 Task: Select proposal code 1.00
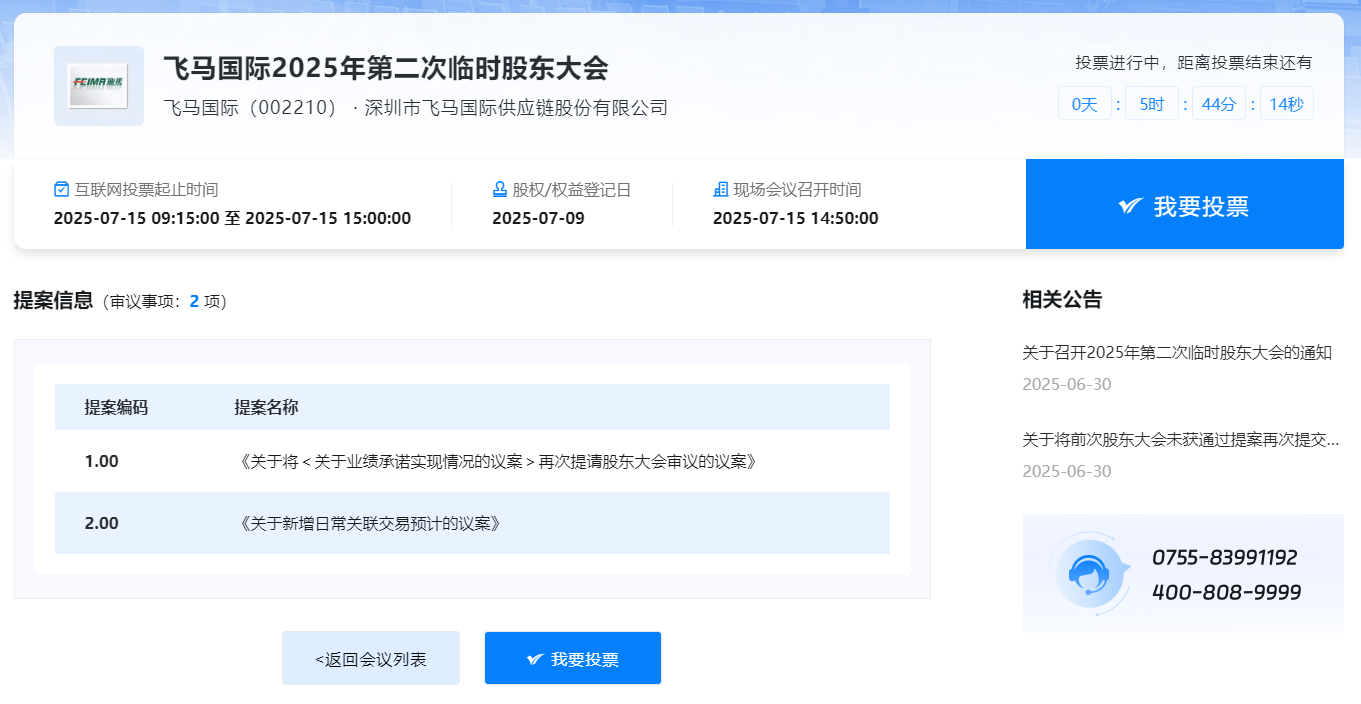102,461
